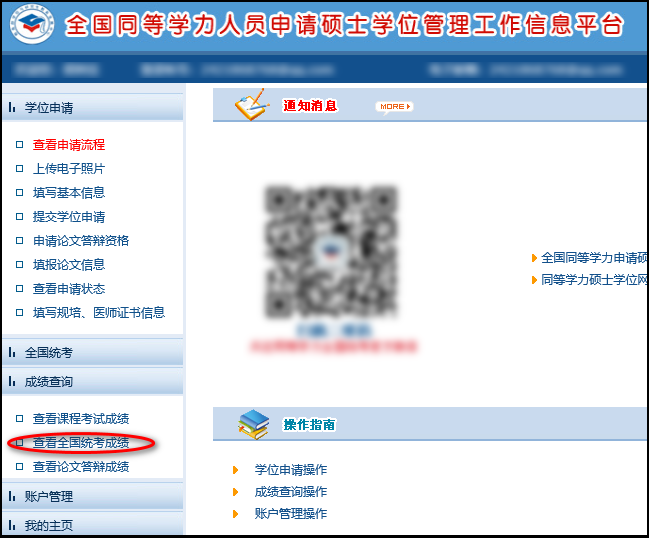The height and width of the screenshot is (538, 649).
Task: Open 查看论文答辩成绩 link
Action: coord(81,467)
